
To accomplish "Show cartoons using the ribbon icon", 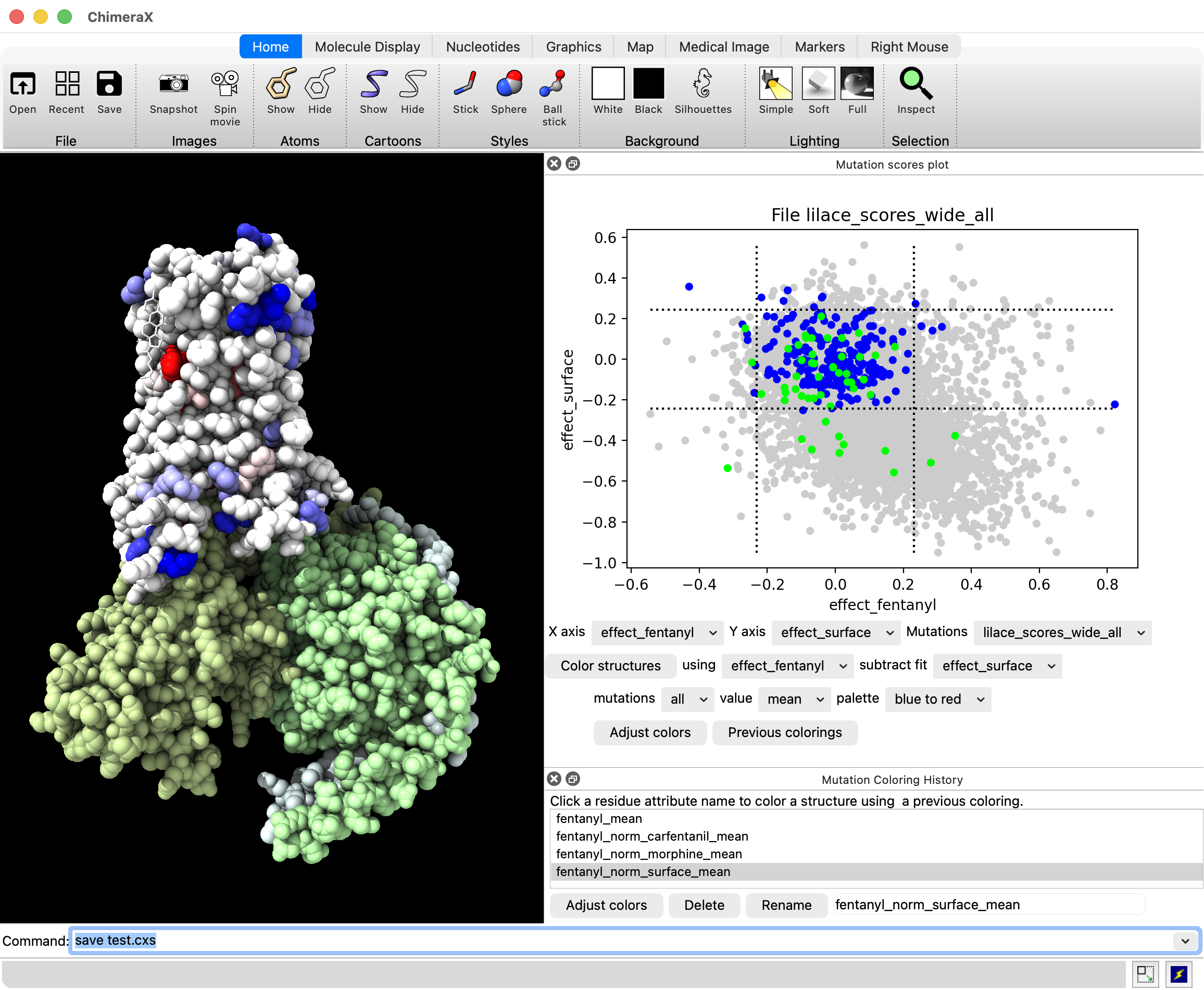I will (373, 84).
